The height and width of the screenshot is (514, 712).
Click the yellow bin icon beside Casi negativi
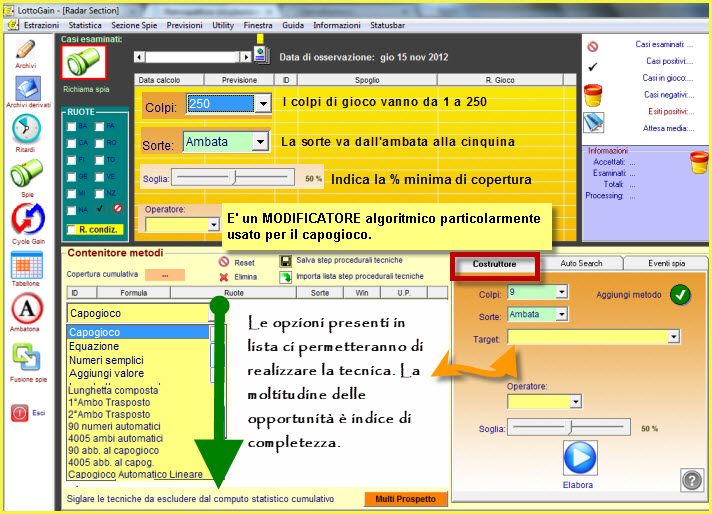[593, 95]
